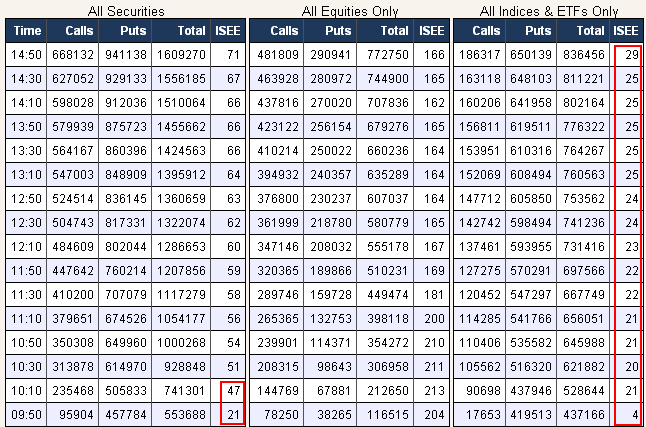Screen dimensions: 646x427
Task: Click the 'All Indices & ETFs Only' title
Action: pos(549,11)
